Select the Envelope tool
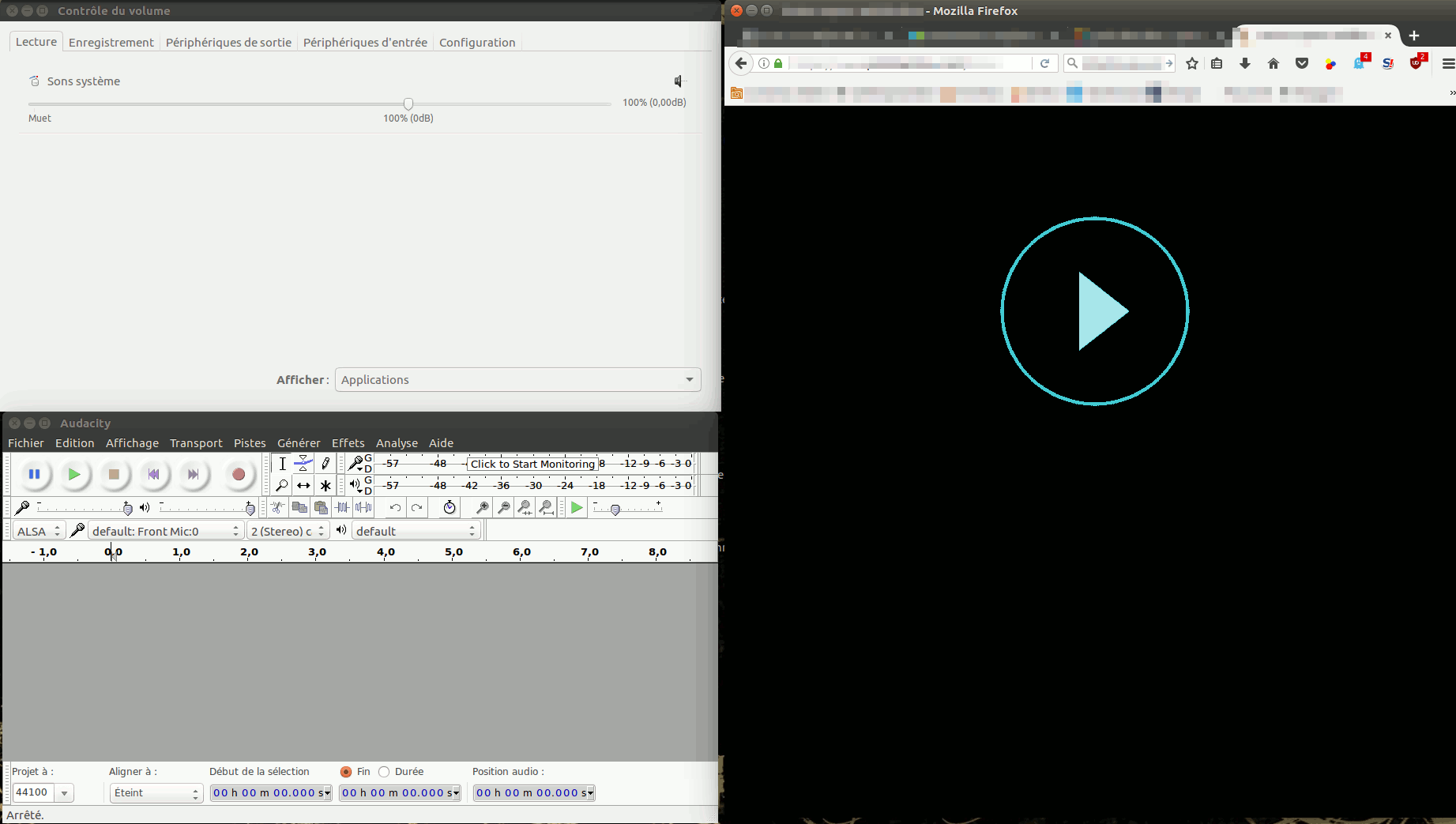 (x=303, y=464)
